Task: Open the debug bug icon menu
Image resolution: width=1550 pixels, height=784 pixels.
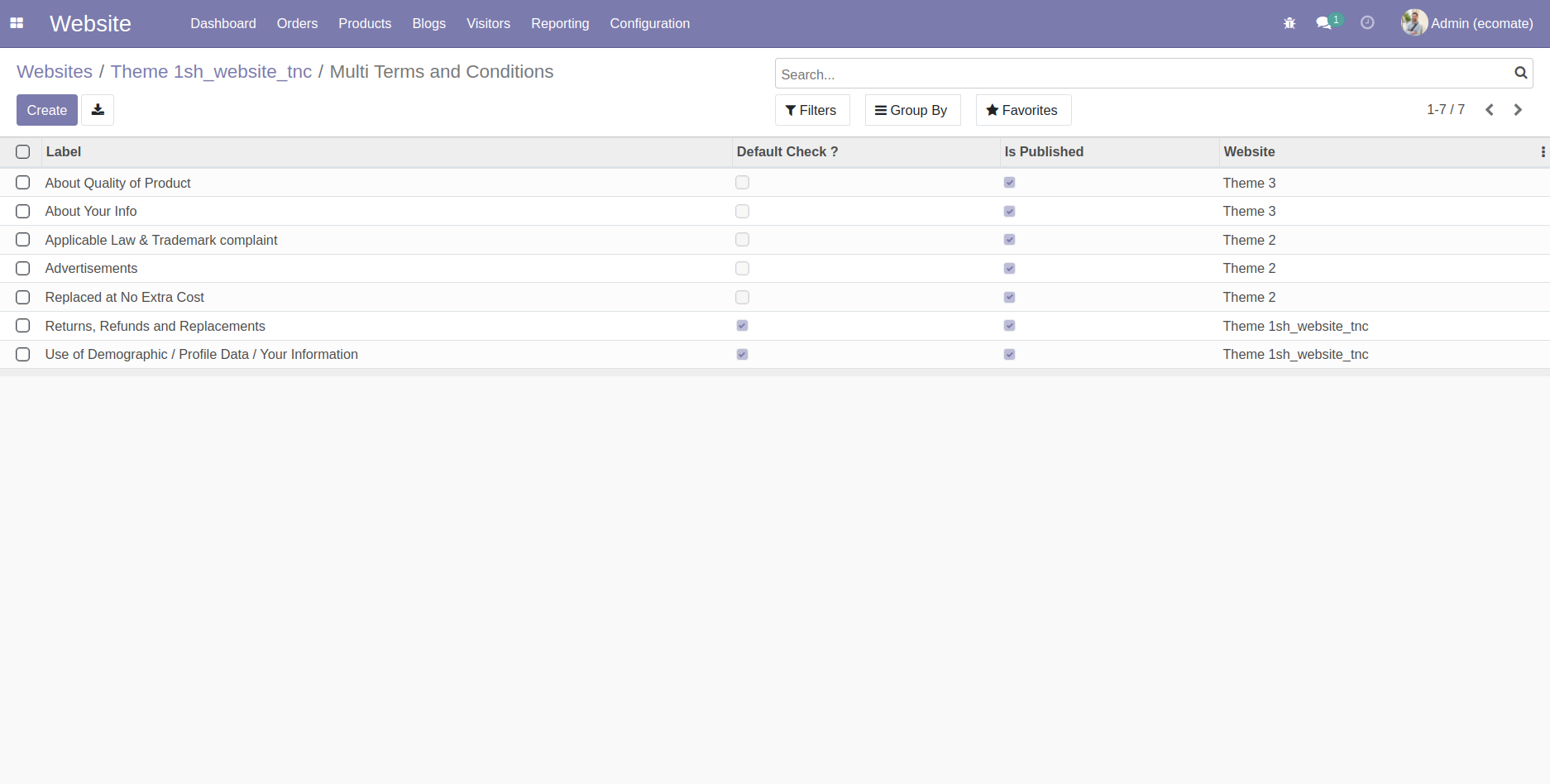Action: coord(1289,23)
